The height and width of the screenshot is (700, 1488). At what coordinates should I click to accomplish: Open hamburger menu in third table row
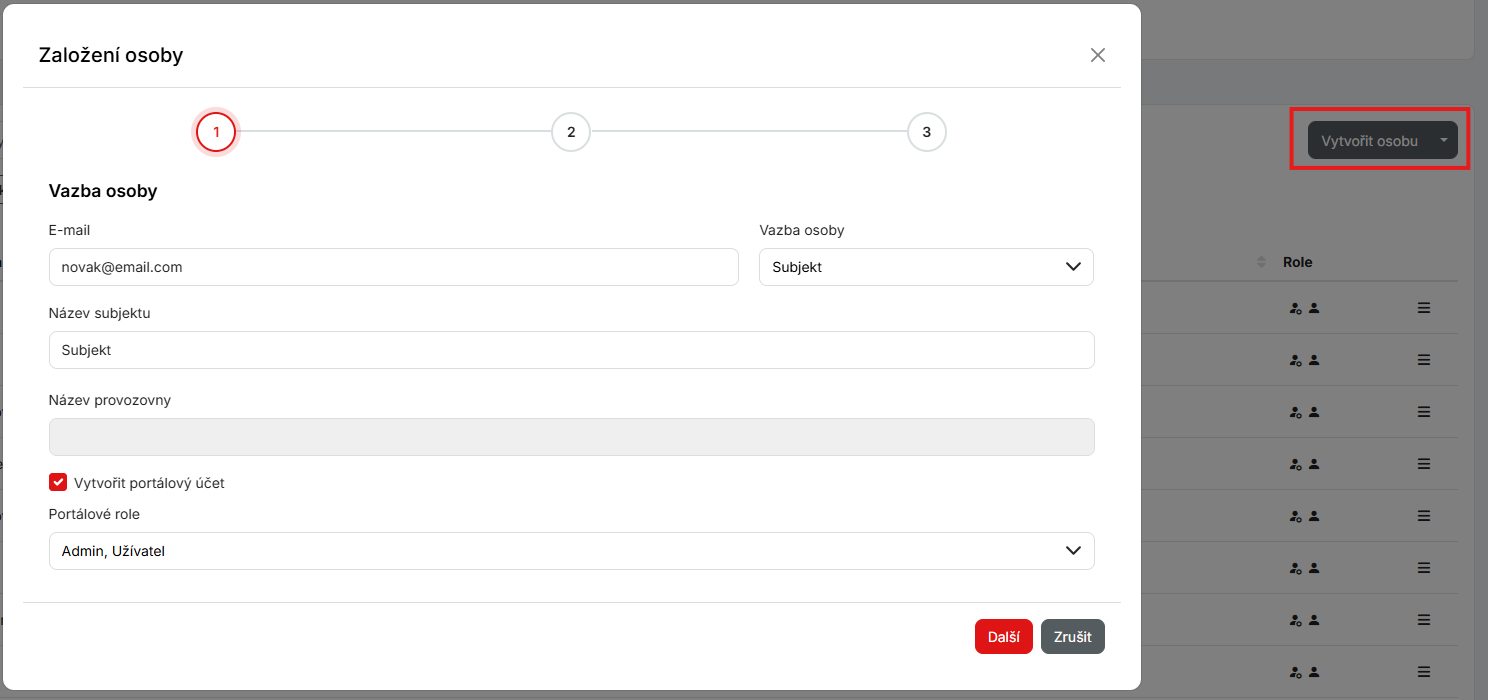(1424, 411)
